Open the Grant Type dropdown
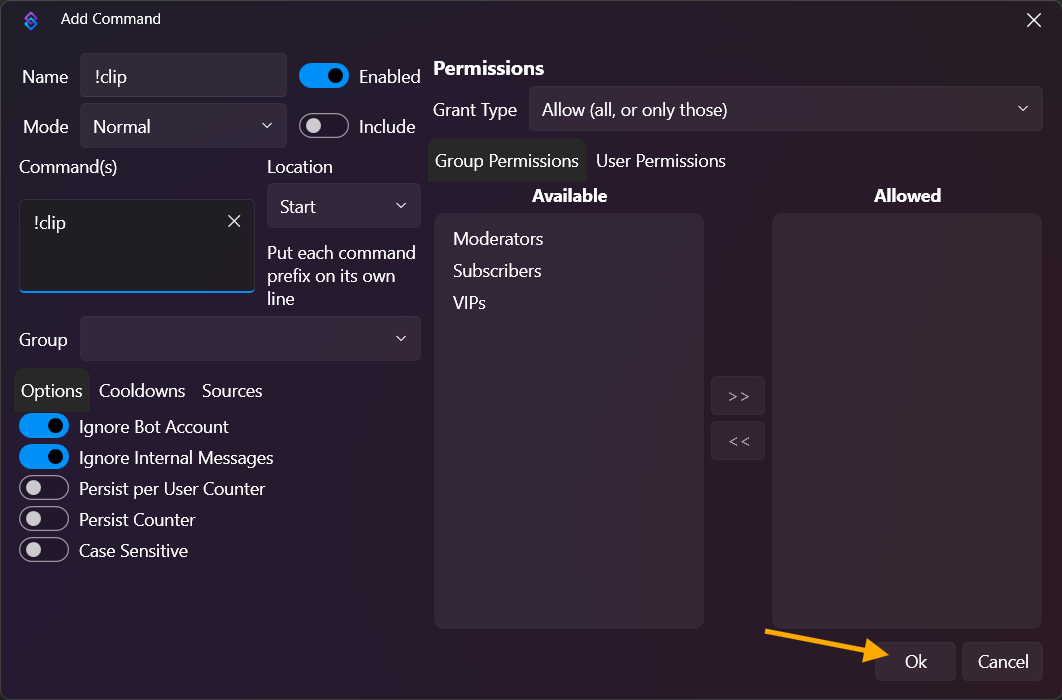The width and height of the screenshot is (1062, 700). click(785, 109)
